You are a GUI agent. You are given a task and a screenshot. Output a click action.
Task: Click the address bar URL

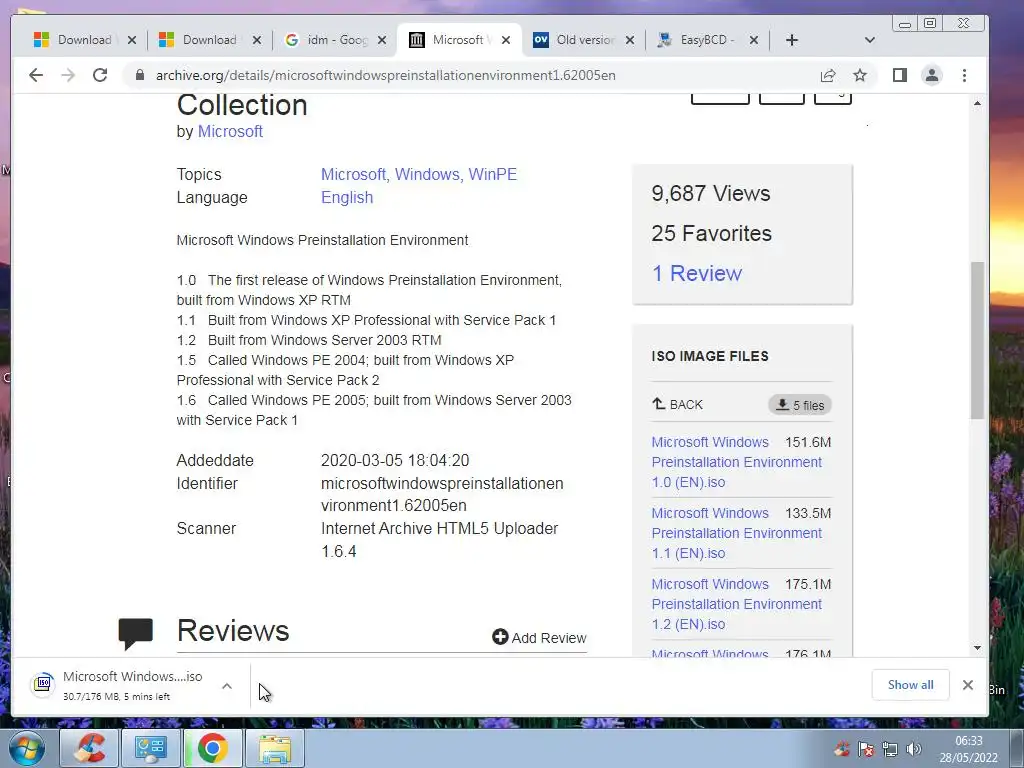385,75
